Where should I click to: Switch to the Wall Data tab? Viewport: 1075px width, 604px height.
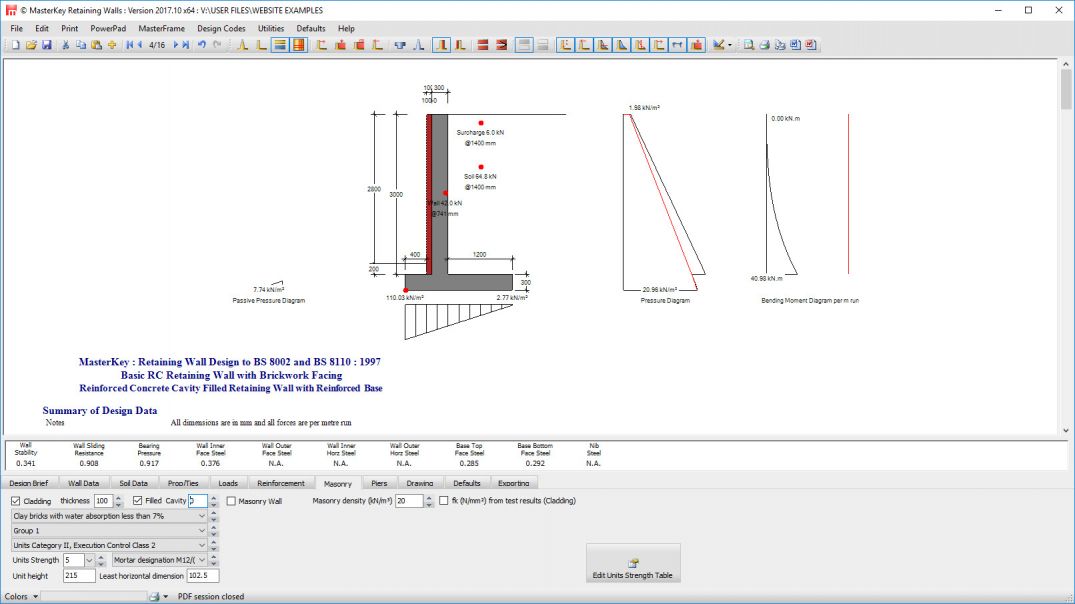84,483
